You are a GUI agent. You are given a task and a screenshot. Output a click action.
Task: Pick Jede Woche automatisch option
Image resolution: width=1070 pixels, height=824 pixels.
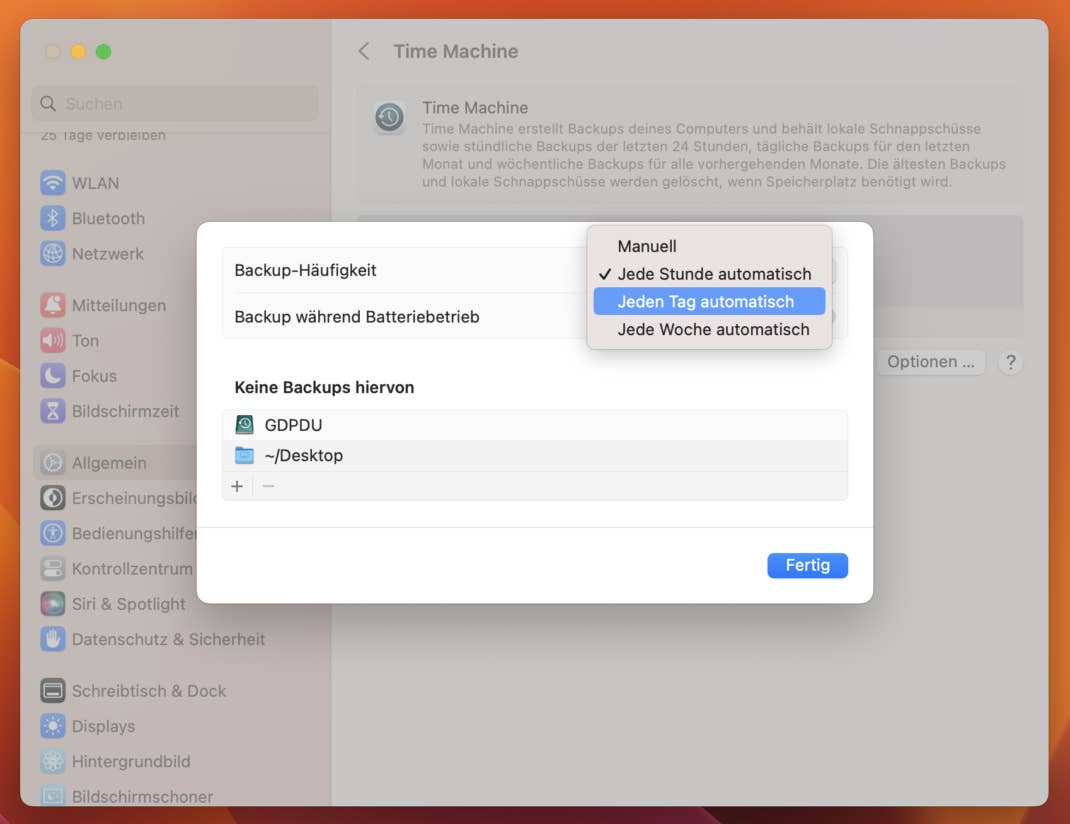coord(708,329)
